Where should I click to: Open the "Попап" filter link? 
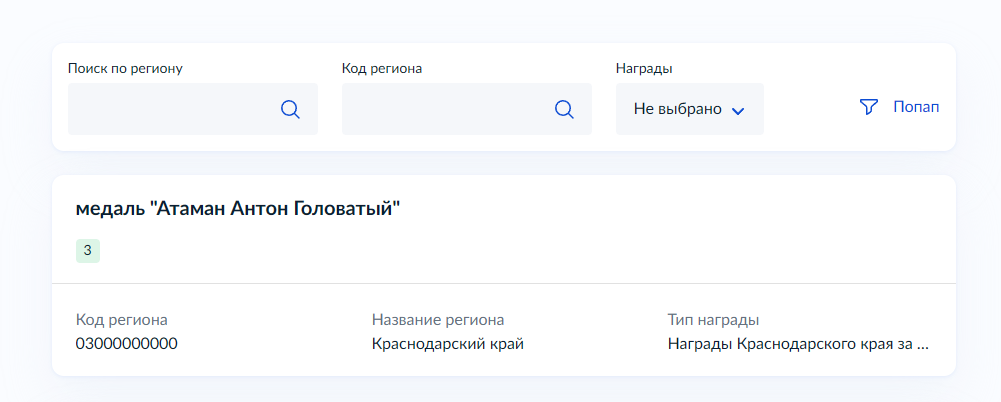[x=916, y=107]
